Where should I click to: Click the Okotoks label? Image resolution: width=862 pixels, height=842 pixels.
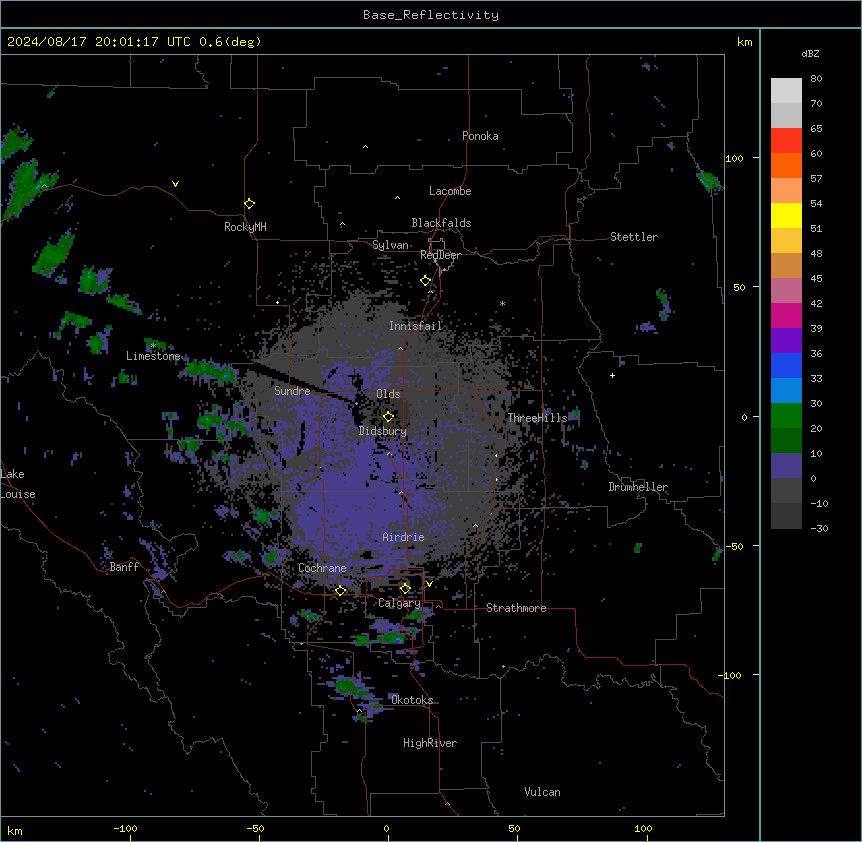(x=412, y=700)
